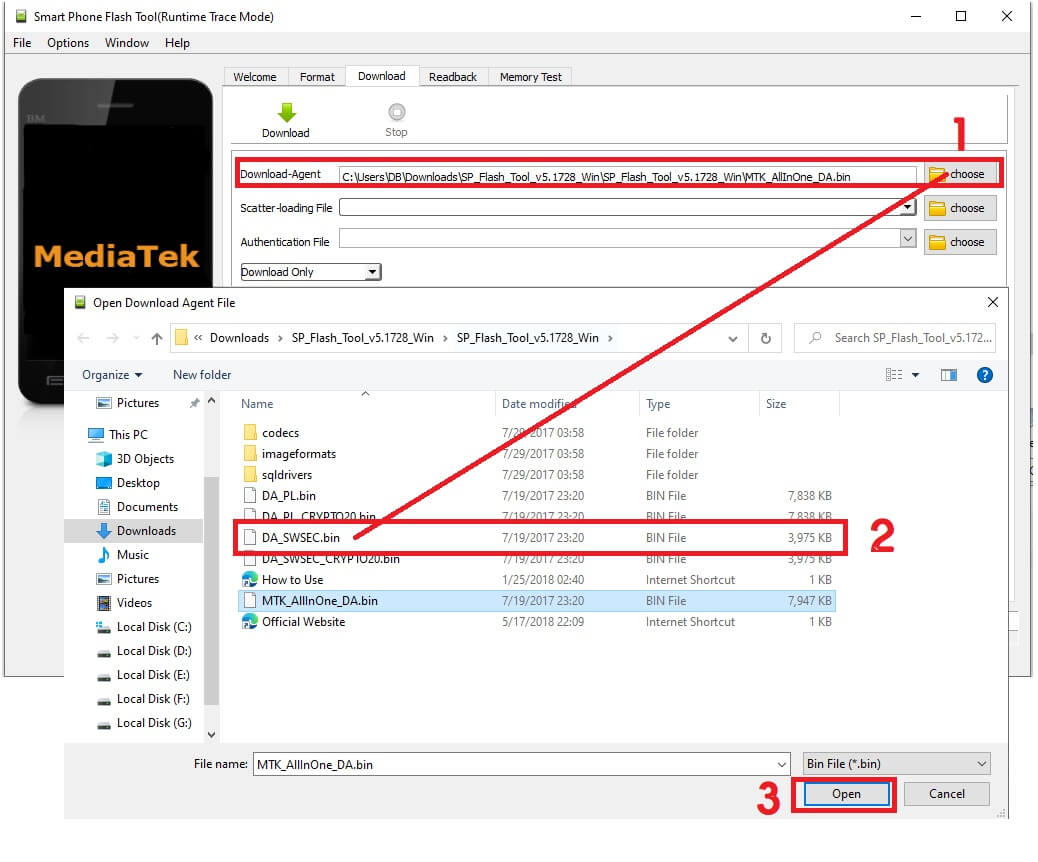
Task: Expand the Download Only dropdown
Action: (x=372, y=271)
